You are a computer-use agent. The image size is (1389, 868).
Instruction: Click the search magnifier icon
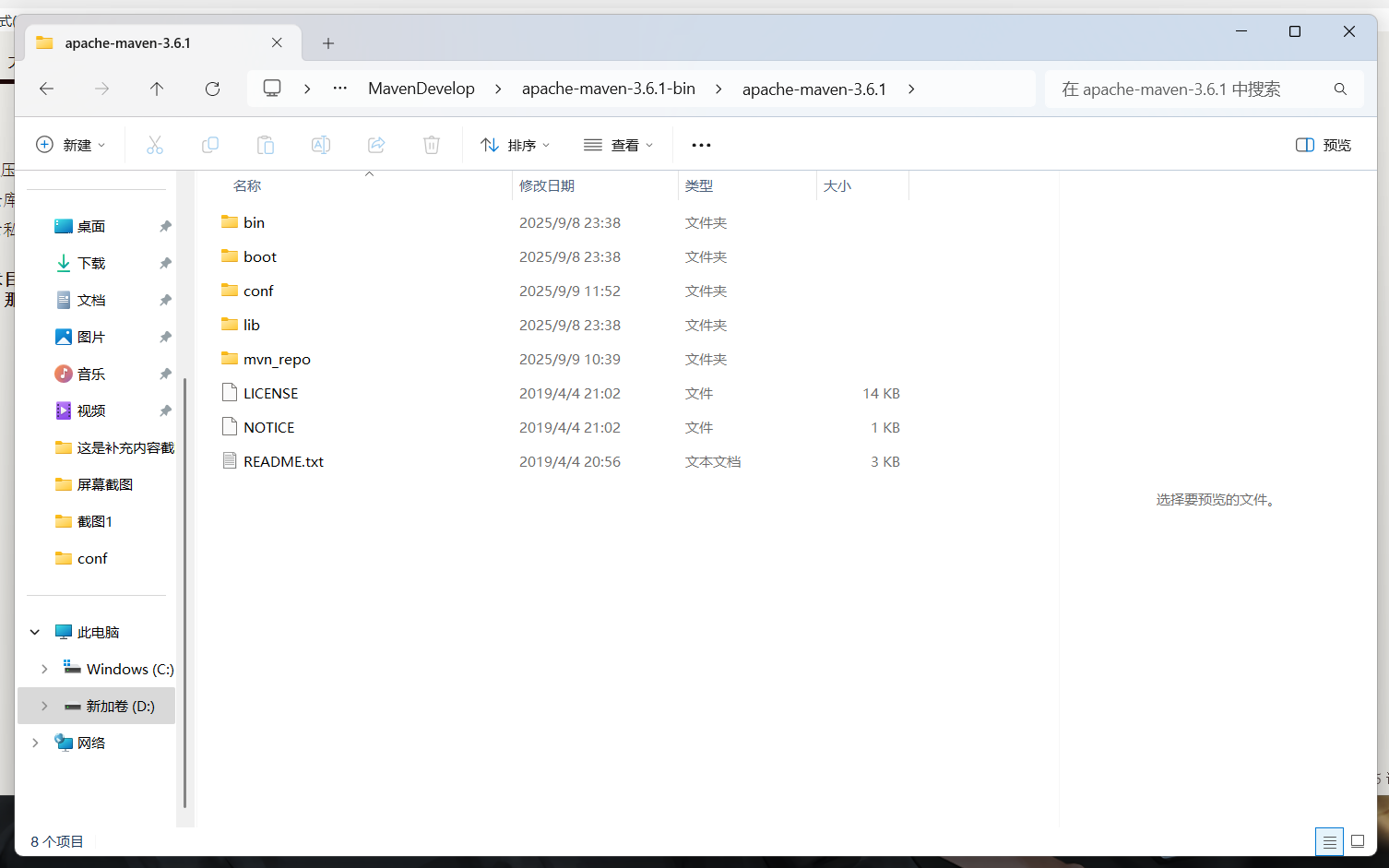click(1340, 89)
